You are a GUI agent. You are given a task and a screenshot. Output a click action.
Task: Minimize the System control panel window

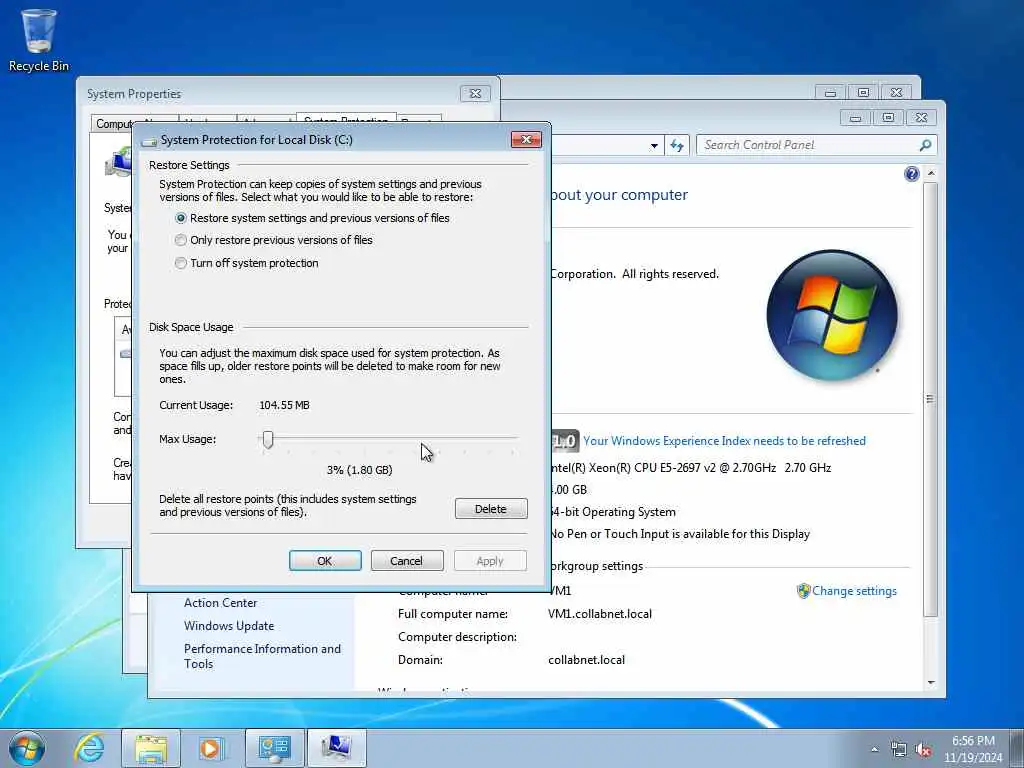pyautogui.click(x=855, y=118)
